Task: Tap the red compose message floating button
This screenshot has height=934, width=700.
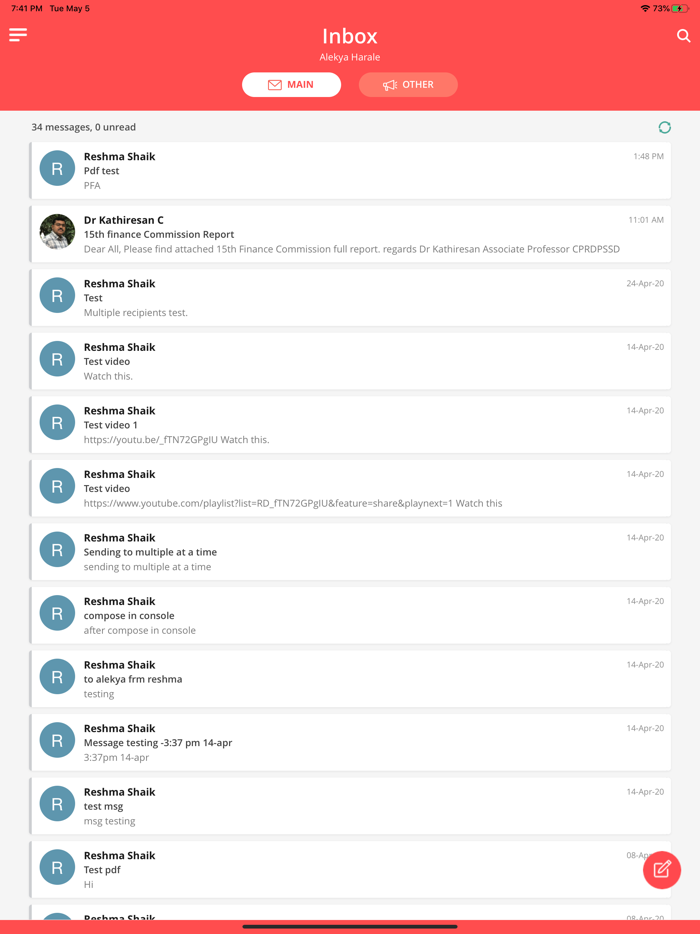Action: click(662, 870)
